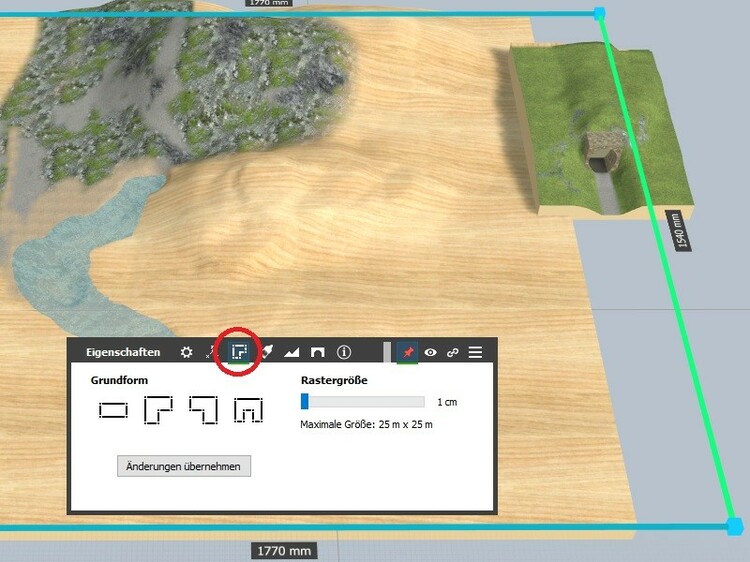The image size is (750, 562).
Task: Click the Grundform heading
Action: [119, 381]
